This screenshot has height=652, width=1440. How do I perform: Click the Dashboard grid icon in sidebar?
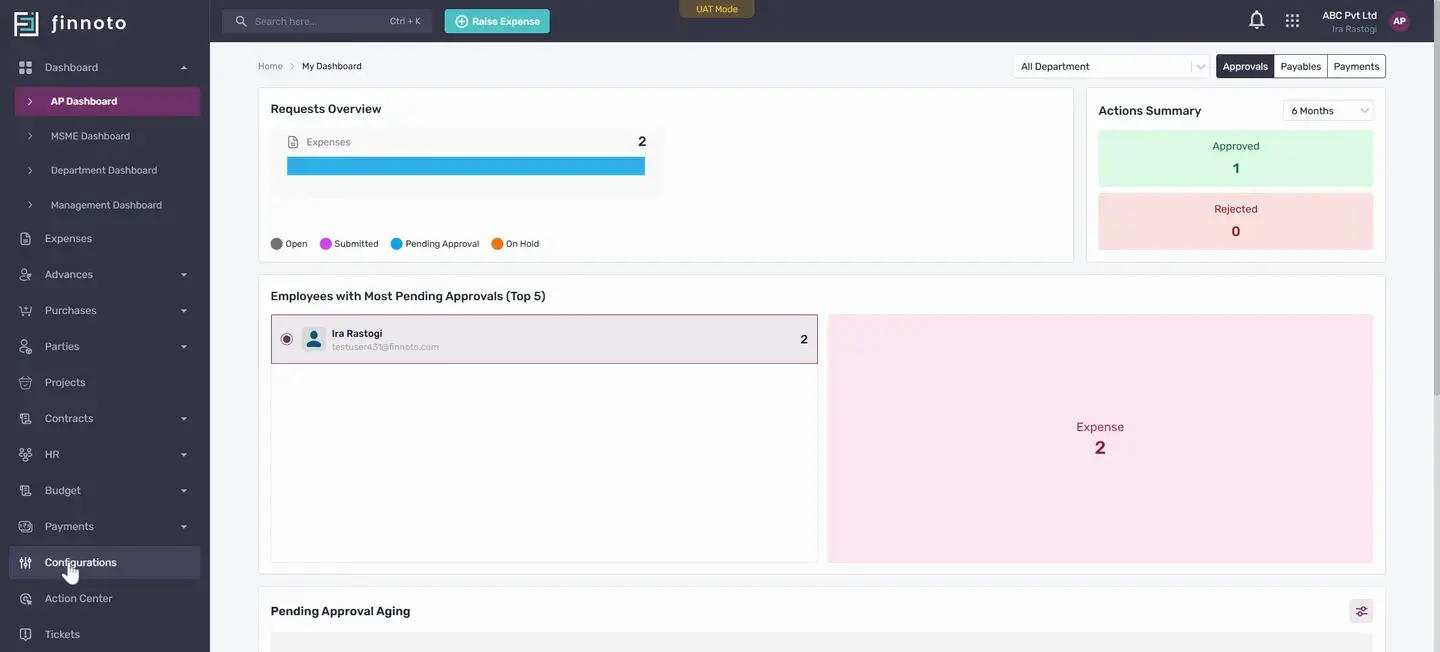coord(26,67)
